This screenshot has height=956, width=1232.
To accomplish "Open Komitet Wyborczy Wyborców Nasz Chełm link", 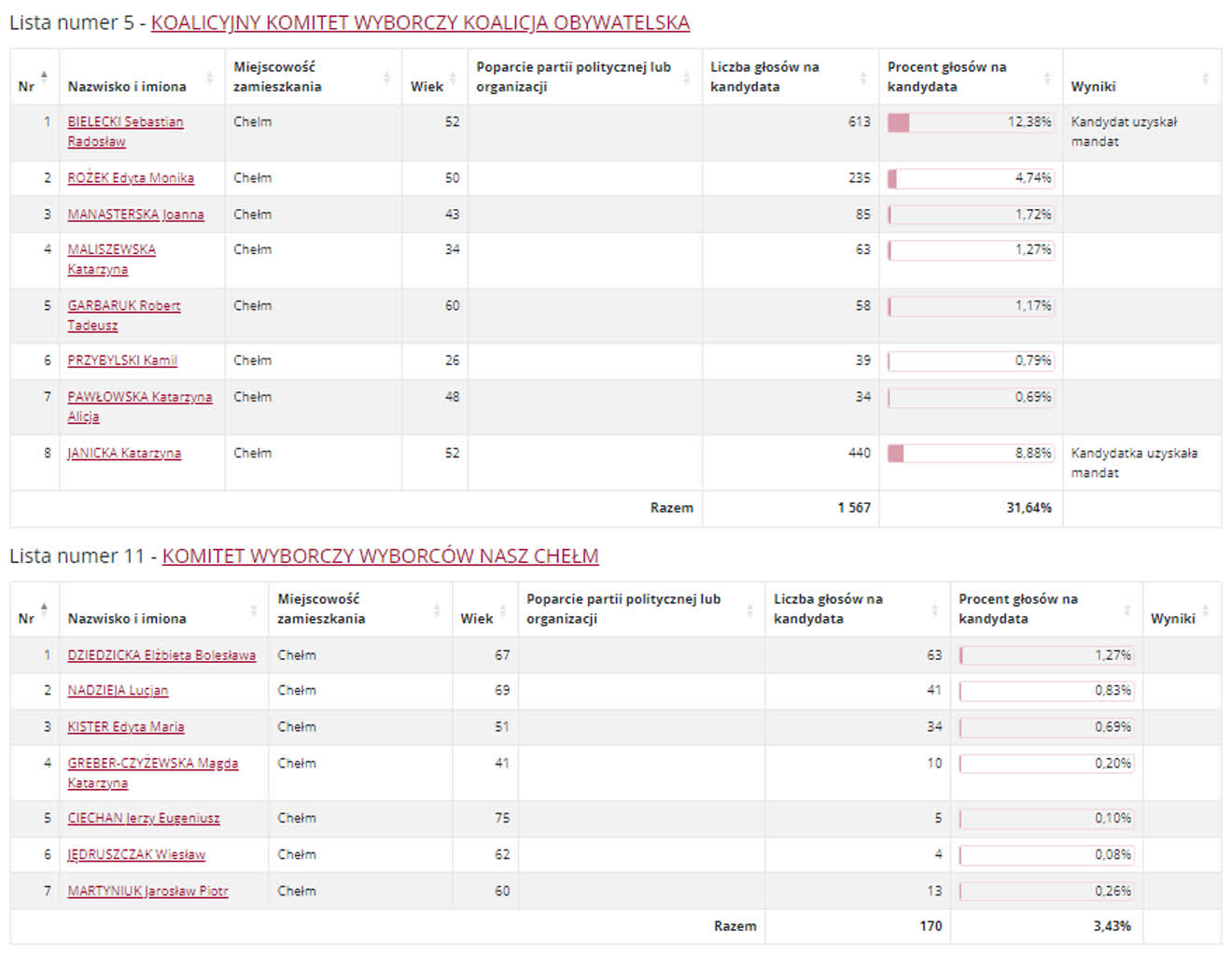I will pyautogui.click(x=380, y=556).
